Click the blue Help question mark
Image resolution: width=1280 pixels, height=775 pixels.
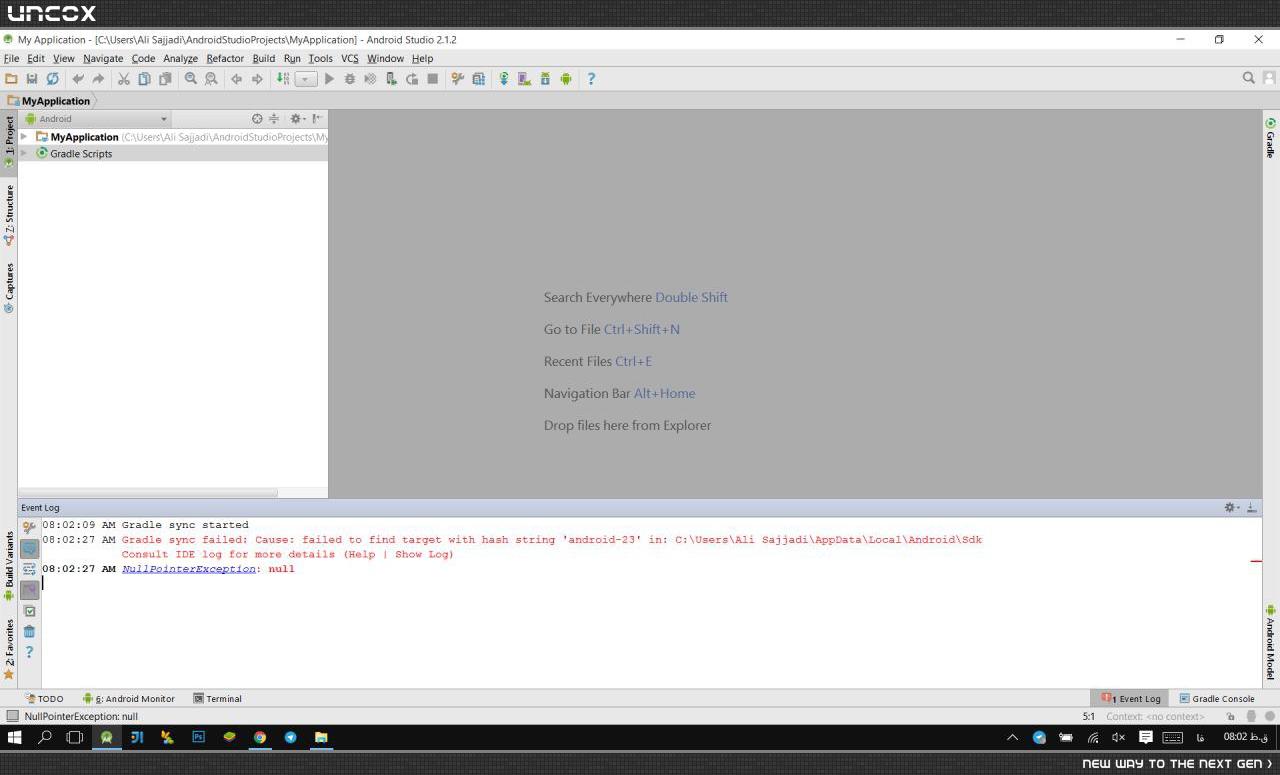[591, 79]
